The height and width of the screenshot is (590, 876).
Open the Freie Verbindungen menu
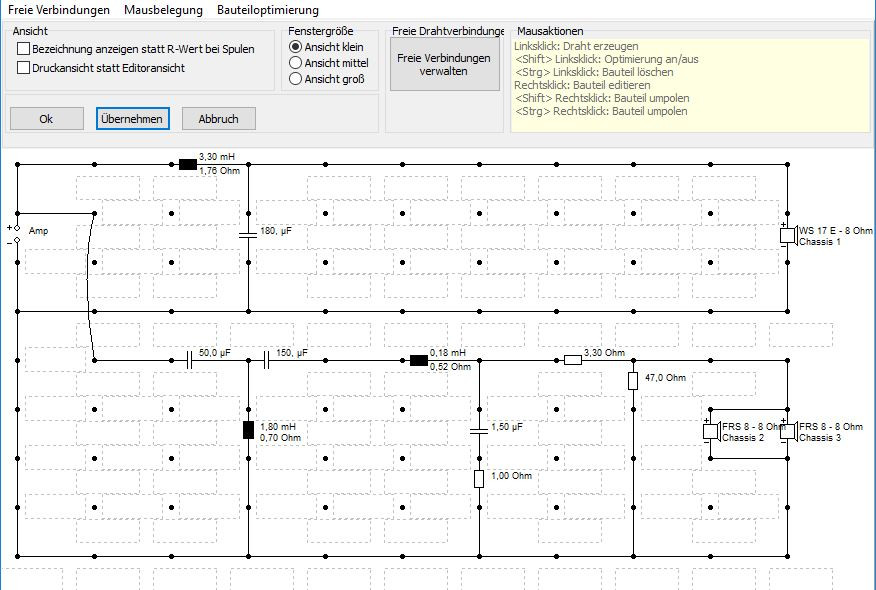(x=59, y=10)
